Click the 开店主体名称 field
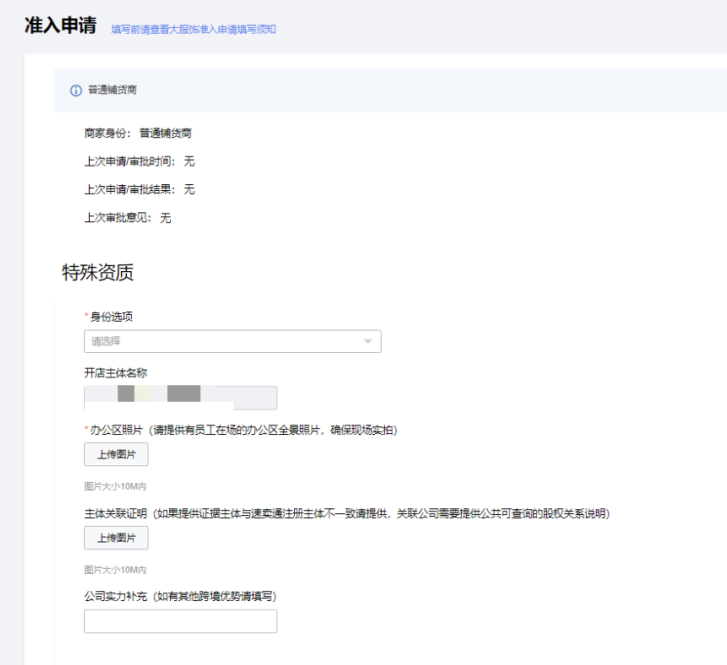The height and width of the screenshot is (665, 727). tap(180, 397)
